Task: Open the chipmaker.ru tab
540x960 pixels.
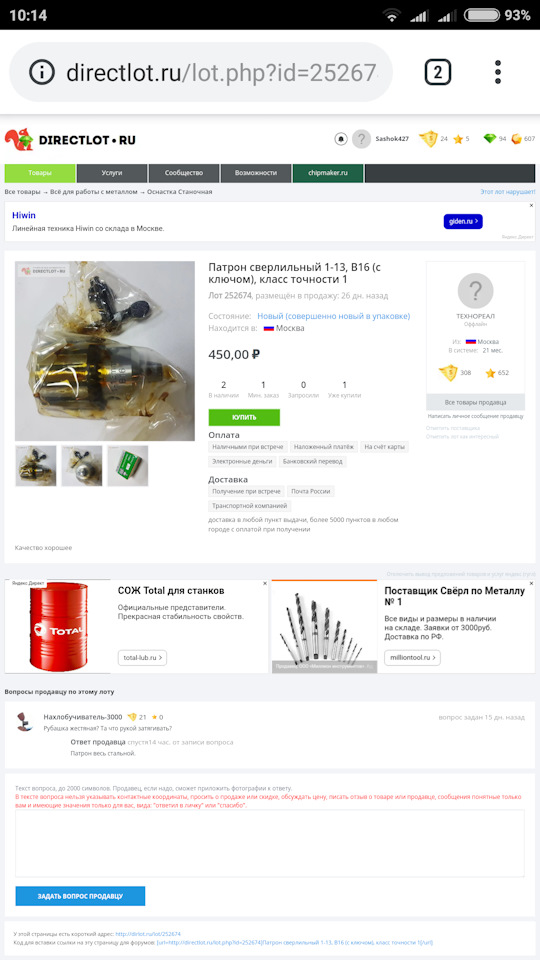Action: point(328,173)
